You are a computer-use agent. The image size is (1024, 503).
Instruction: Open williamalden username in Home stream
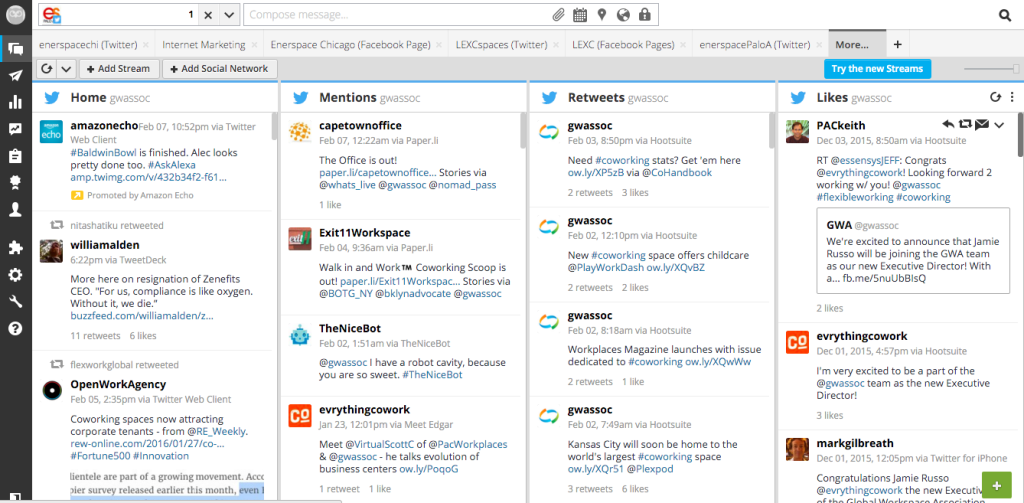104,246
